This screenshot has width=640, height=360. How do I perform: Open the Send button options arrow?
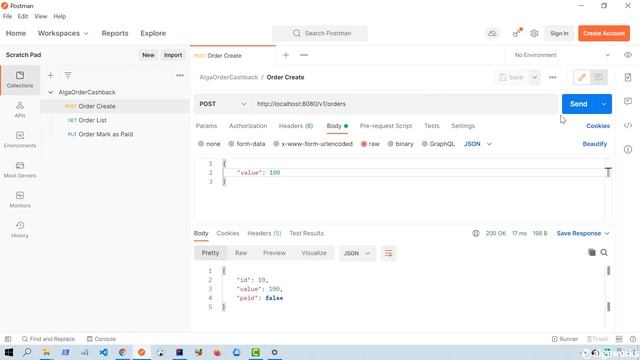pyautogui.click(x=604, y=104)
